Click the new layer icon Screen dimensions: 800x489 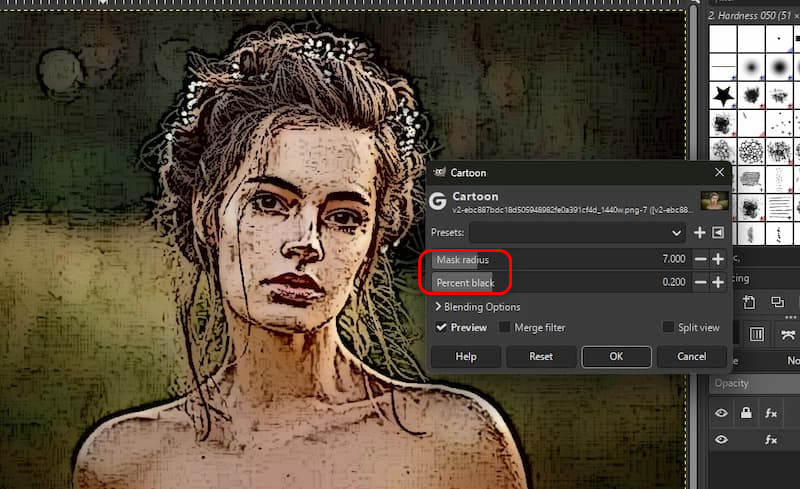(x=749, y=302)
